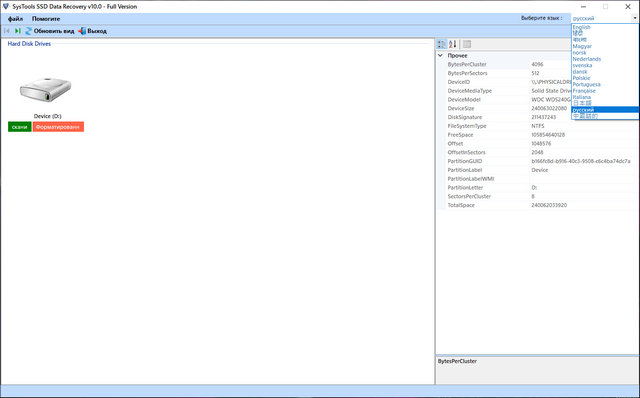The image size is (640, 398).
Task: Click the red Форматирован button
Action: (x=58, y=127)
